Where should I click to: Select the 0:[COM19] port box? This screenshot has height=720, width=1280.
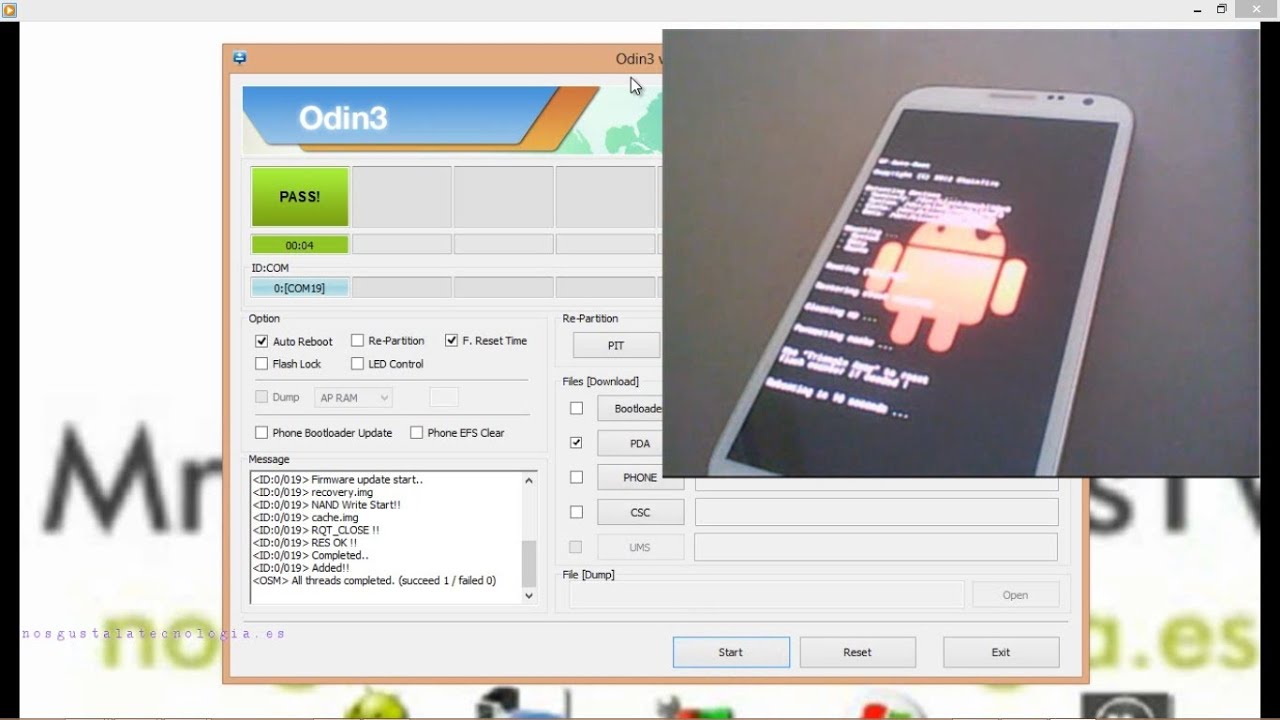tap(300, 288)
